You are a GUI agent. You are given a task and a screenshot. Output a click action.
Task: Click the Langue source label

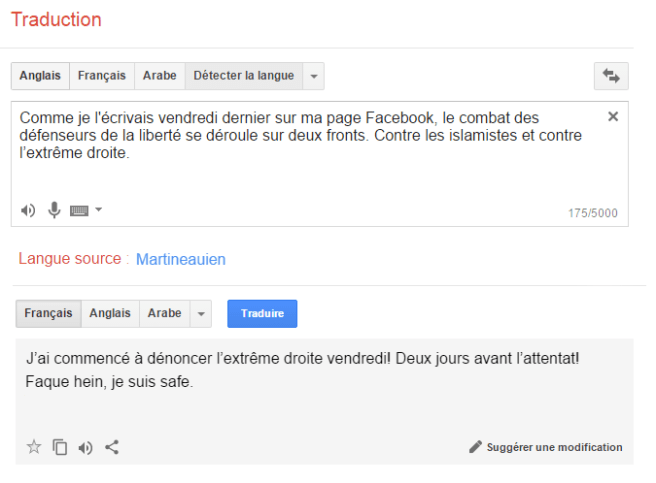[x=70, y=259]
